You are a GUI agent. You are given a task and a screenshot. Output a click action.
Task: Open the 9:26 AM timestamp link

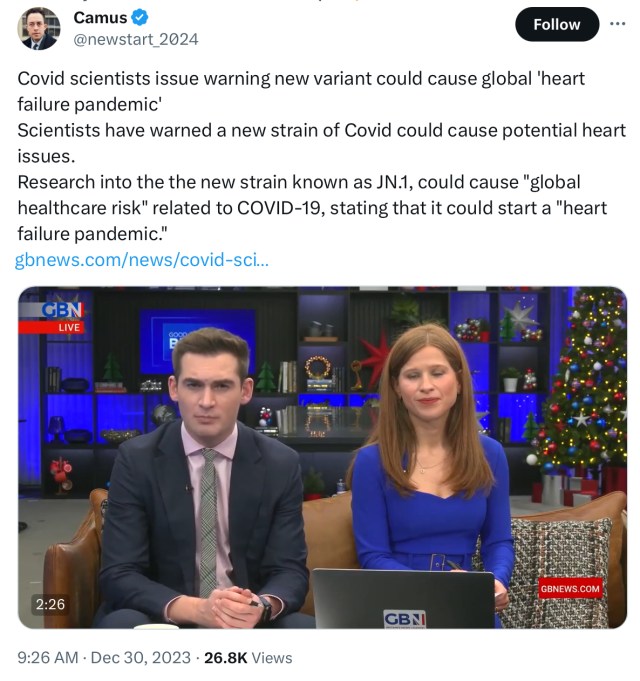tap(48, 658)
